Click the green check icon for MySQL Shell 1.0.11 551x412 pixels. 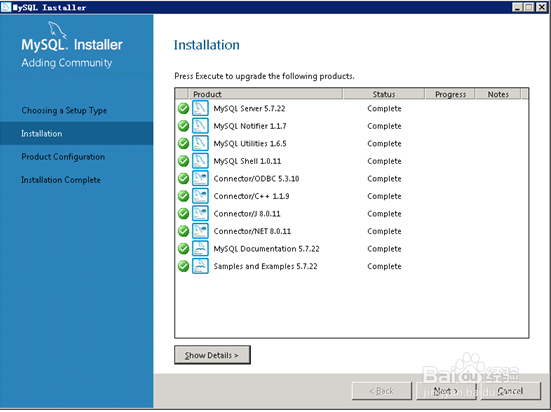pos(183,161)
